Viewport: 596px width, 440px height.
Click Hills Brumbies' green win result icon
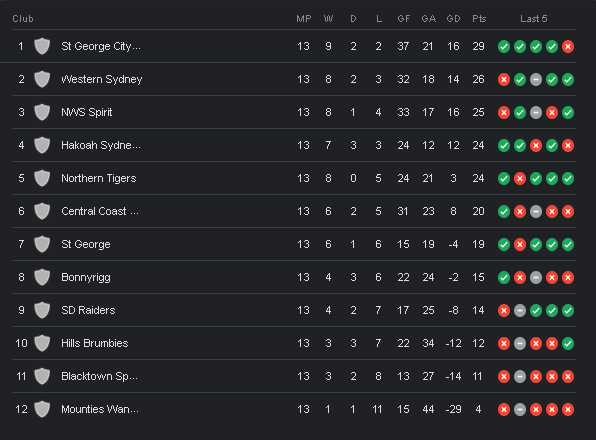pyautogui.click(x=568, y=343)
